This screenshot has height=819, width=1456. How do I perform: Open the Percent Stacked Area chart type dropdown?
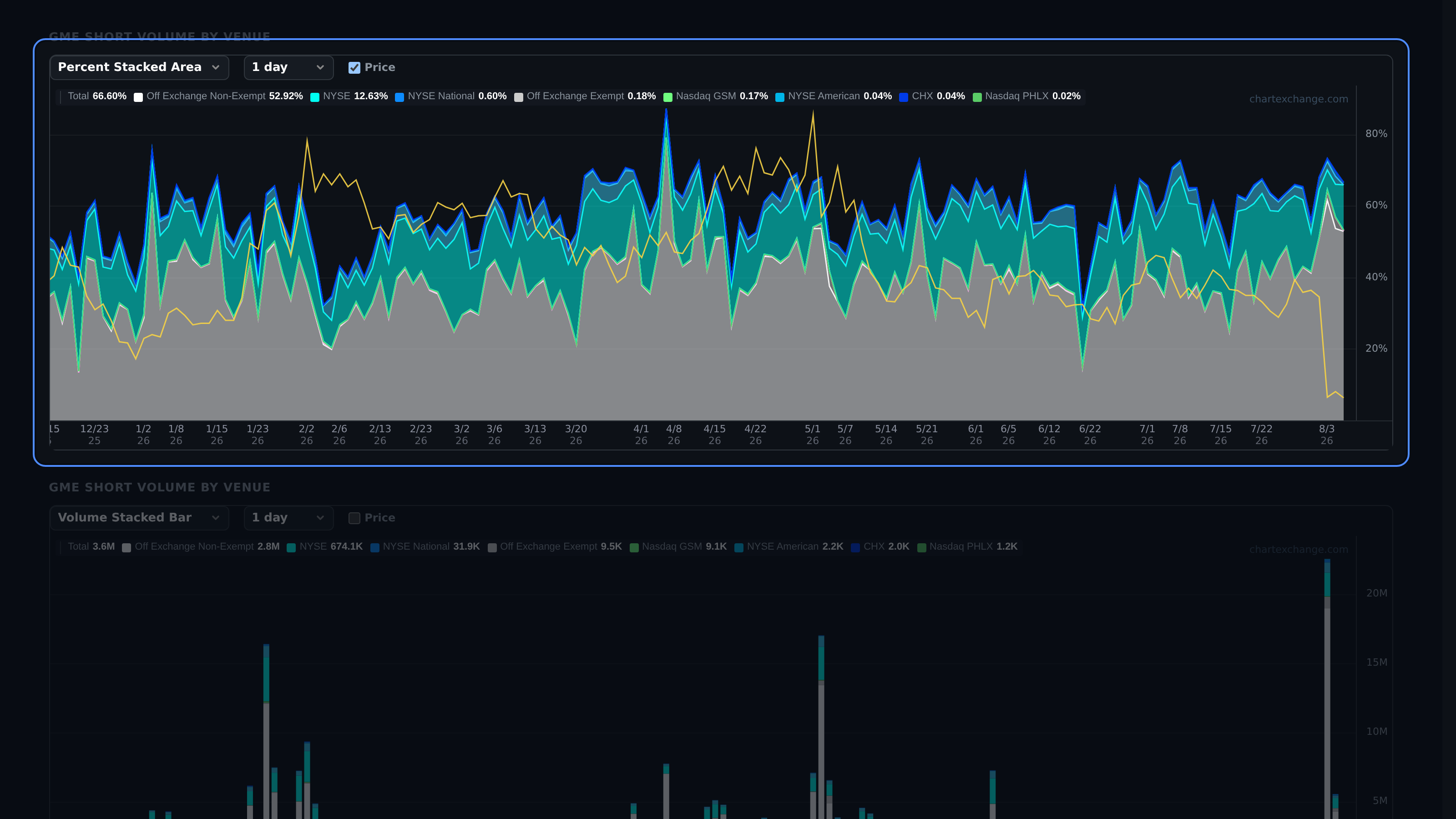[139, 67]
